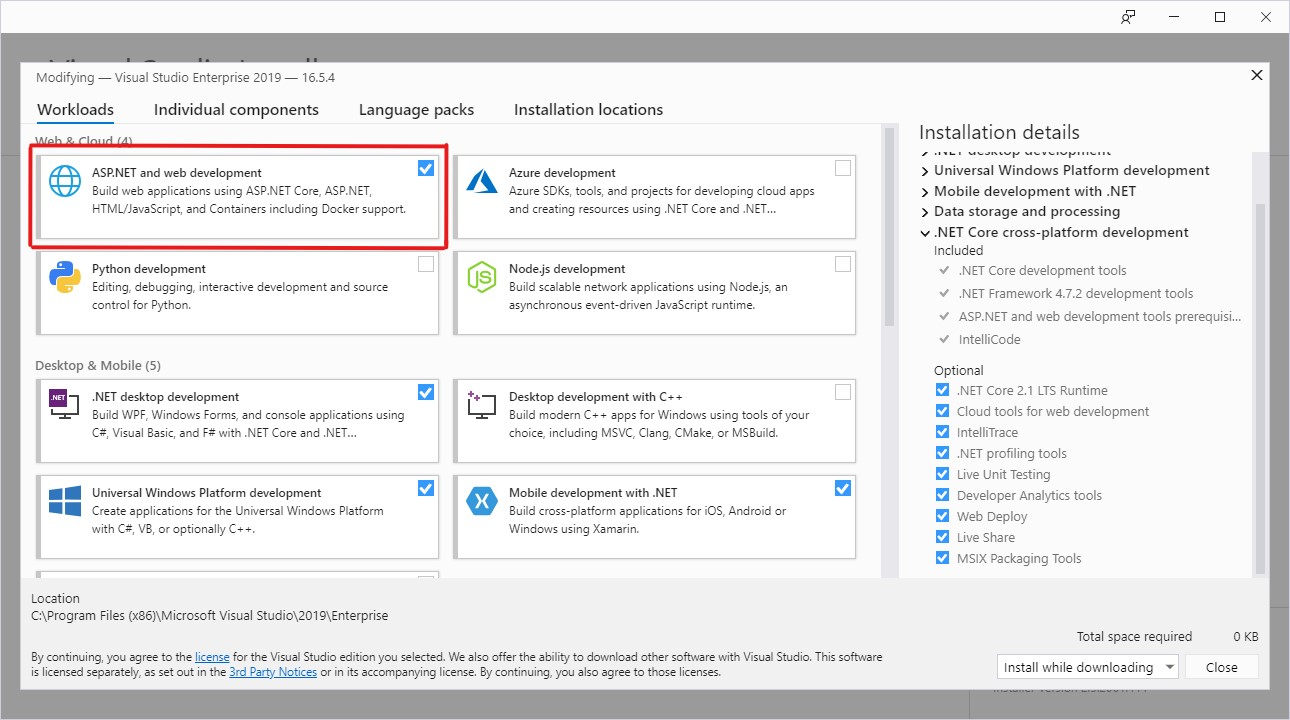Image resolution: width=1290 pixels, height=720 pixels.
Task: Uncheck Mobile development with .NET workload
Action: pos(843,488)
